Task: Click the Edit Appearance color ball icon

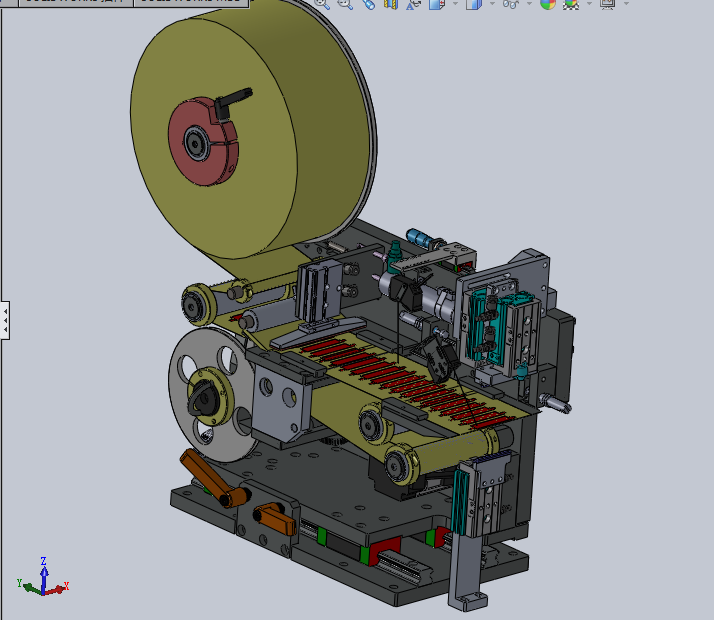Action: pyautogui.click(x=548, y=4)
